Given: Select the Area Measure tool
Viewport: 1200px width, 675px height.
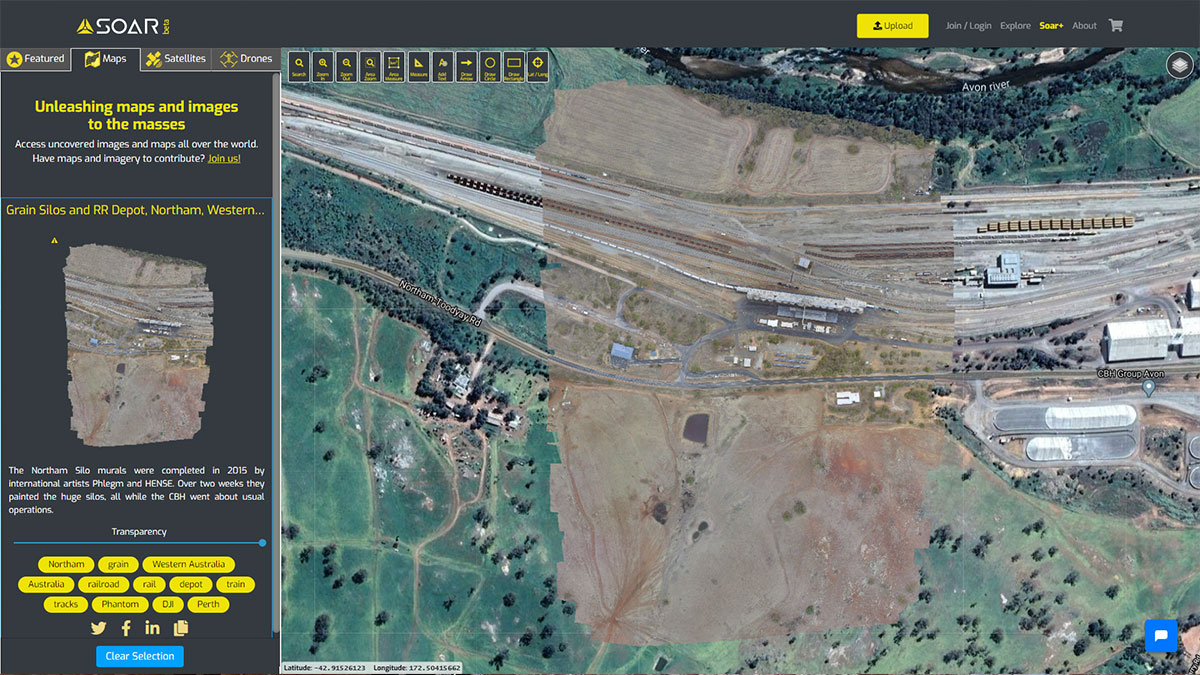Looking at the screenshot, I should click(394, 66).
